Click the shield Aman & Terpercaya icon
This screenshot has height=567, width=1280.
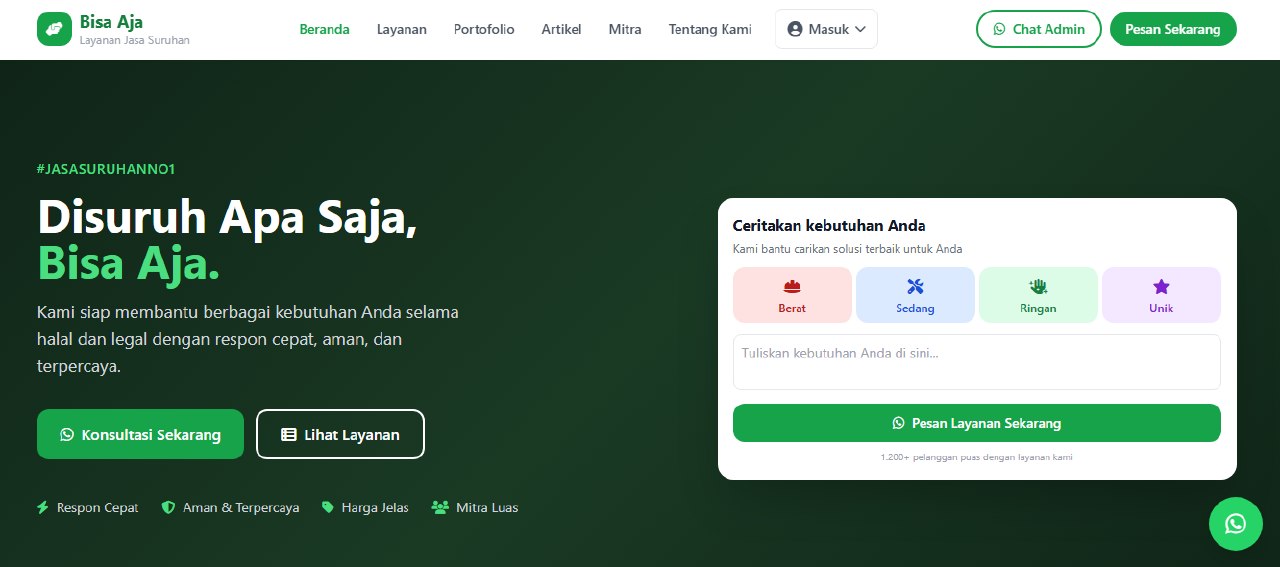pos(168,507)
